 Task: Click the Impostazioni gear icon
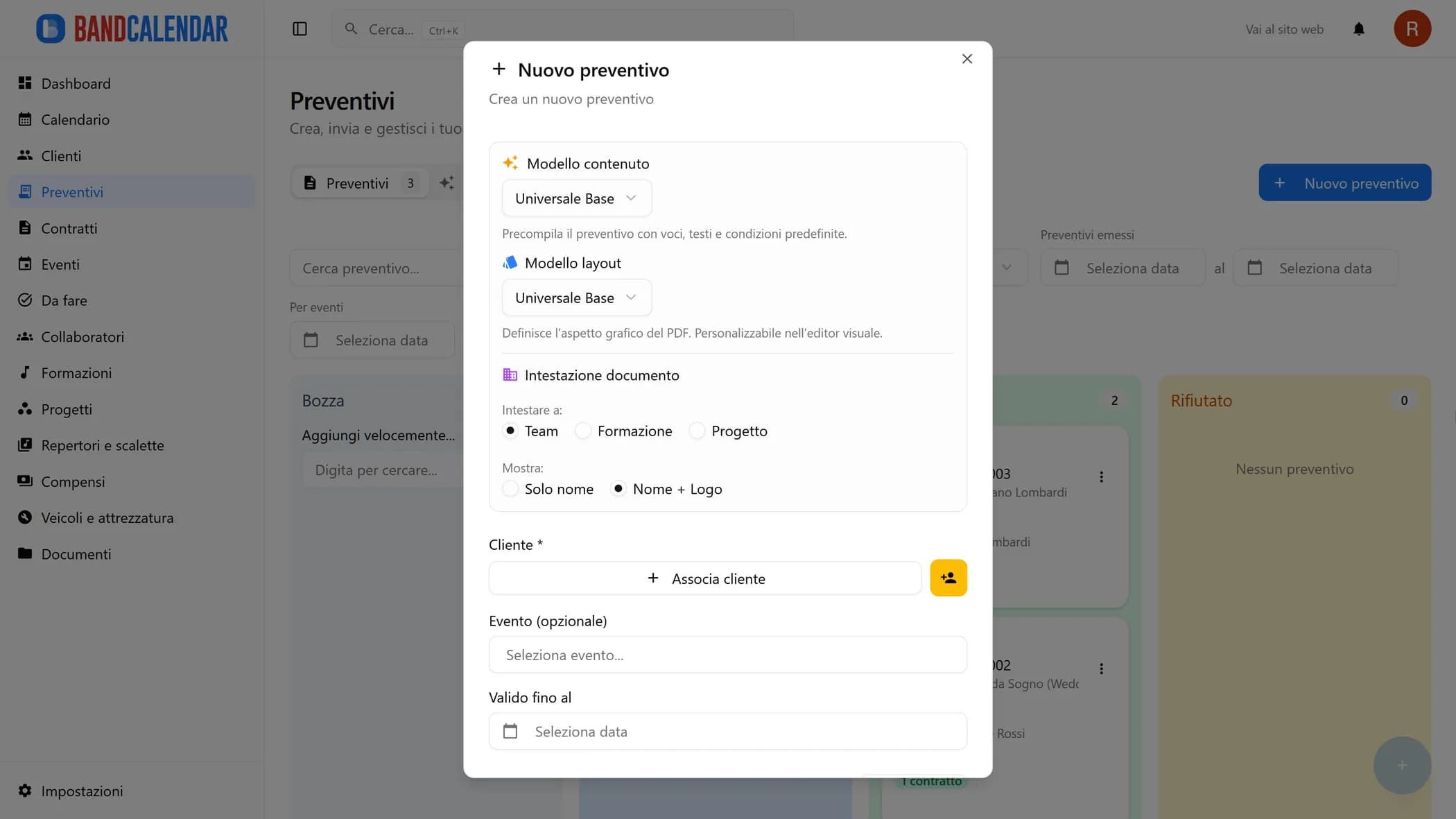[x=25, y=791]
